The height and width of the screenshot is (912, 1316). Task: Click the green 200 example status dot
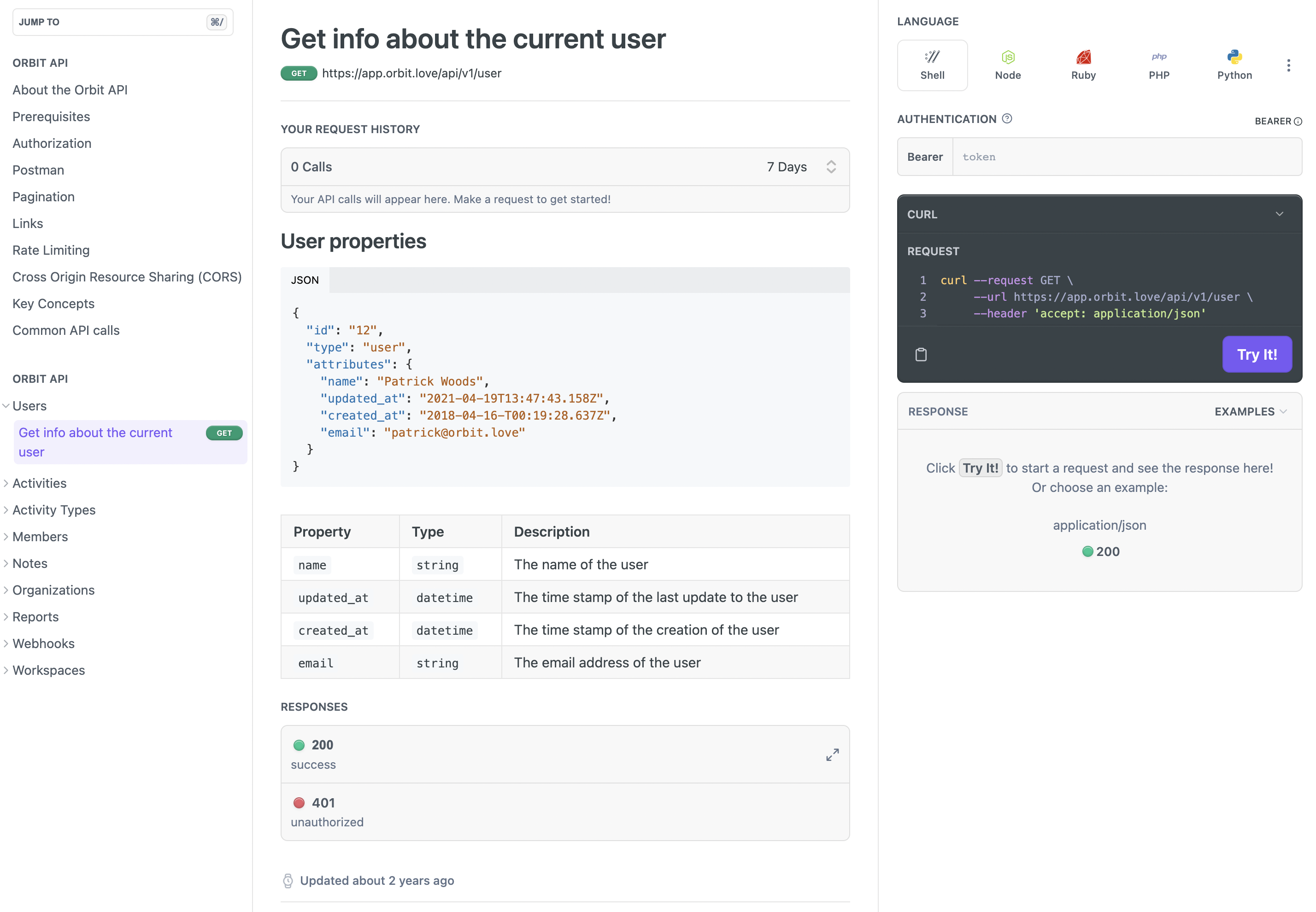click(x=1087, y=551)
